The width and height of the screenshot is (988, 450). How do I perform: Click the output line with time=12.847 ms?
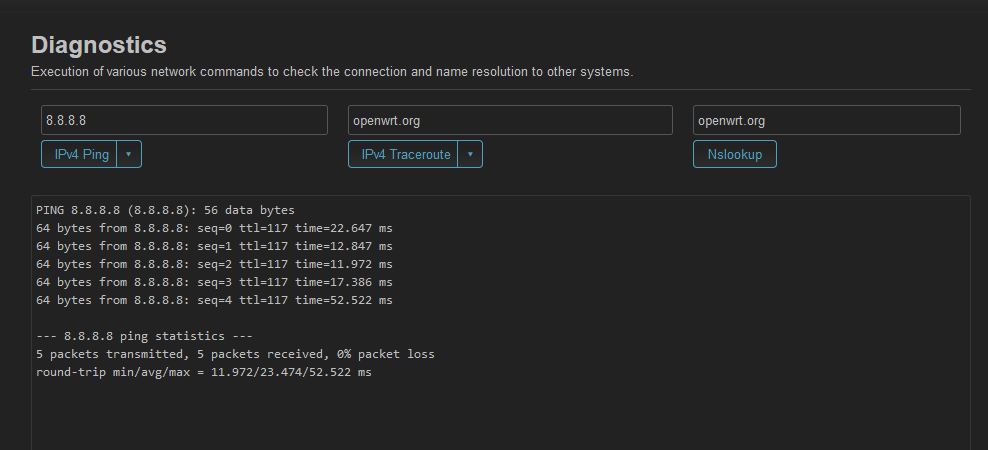(x=214, y=246)
